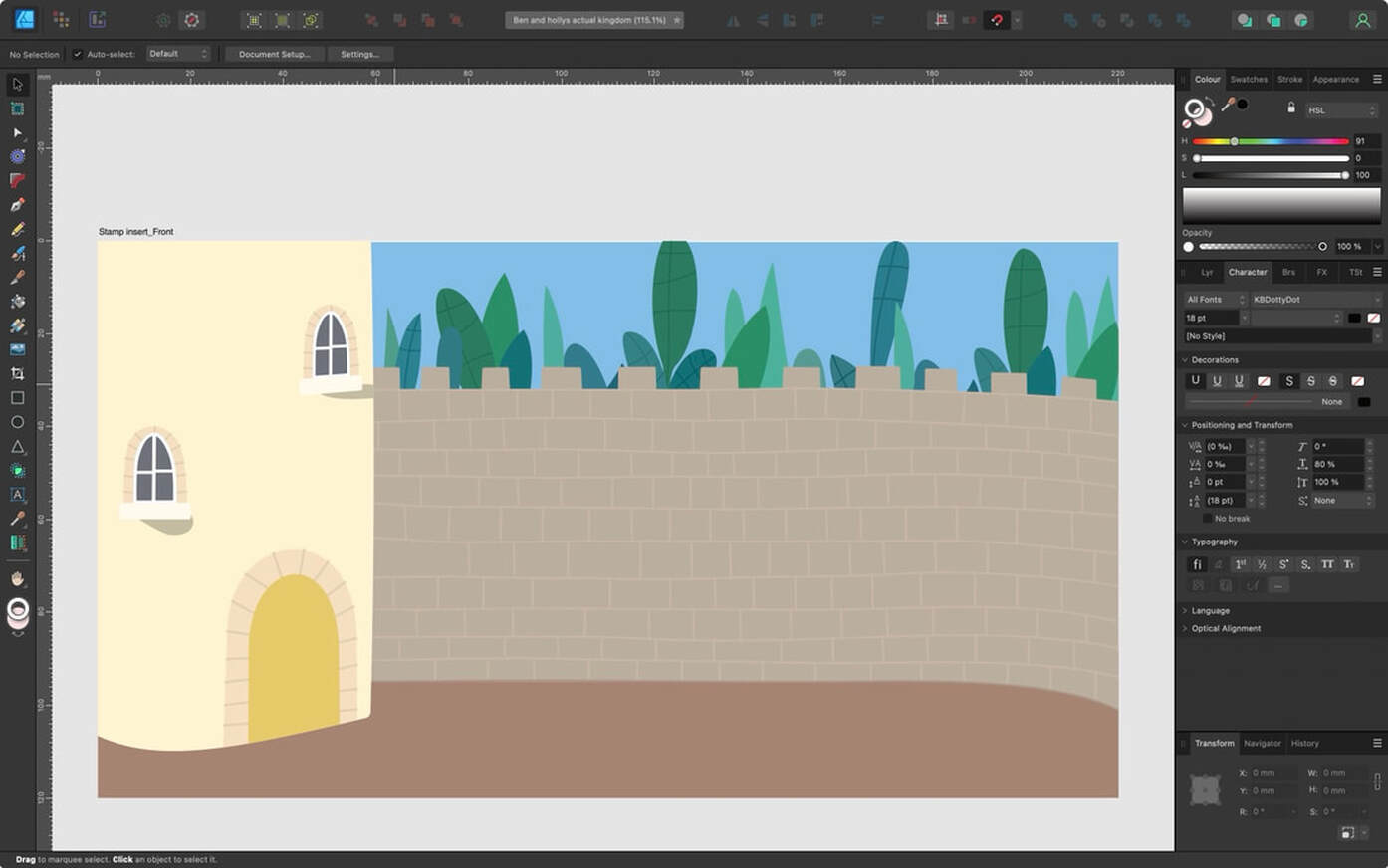Toggle standard ligatures (fi) button

(1197, 564)
